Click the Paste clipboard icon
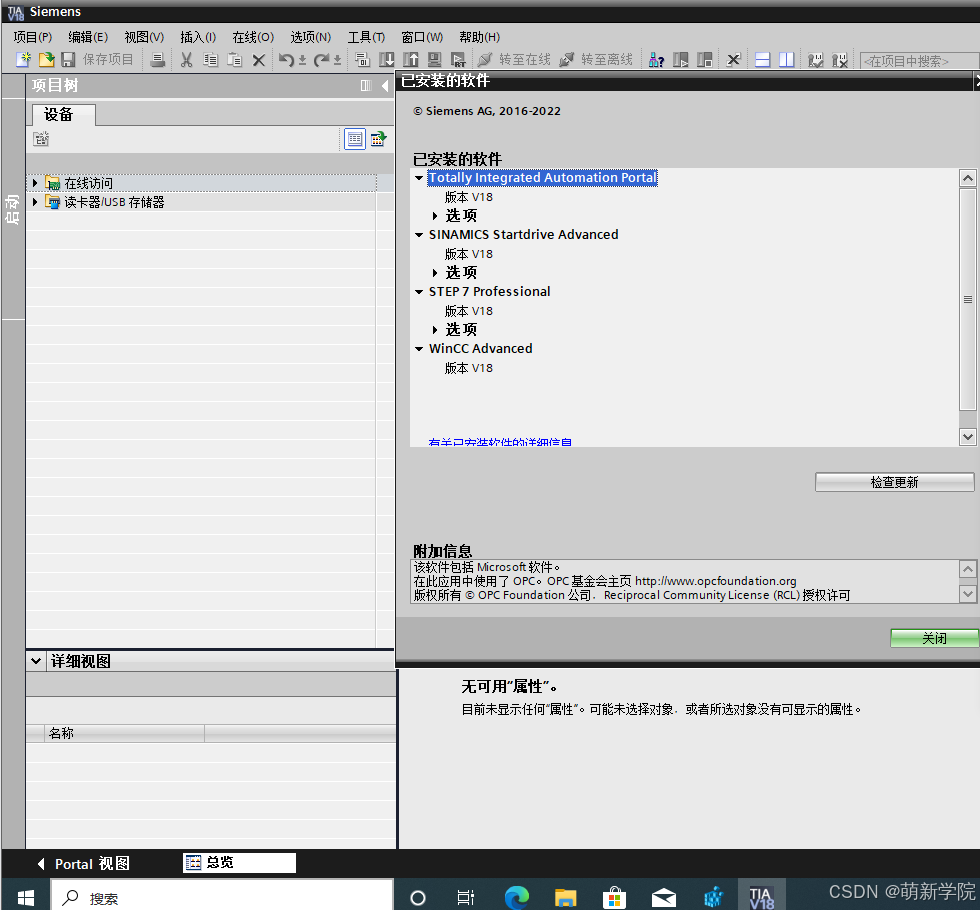This screenshot has height=910, width=980. point(235,59)
